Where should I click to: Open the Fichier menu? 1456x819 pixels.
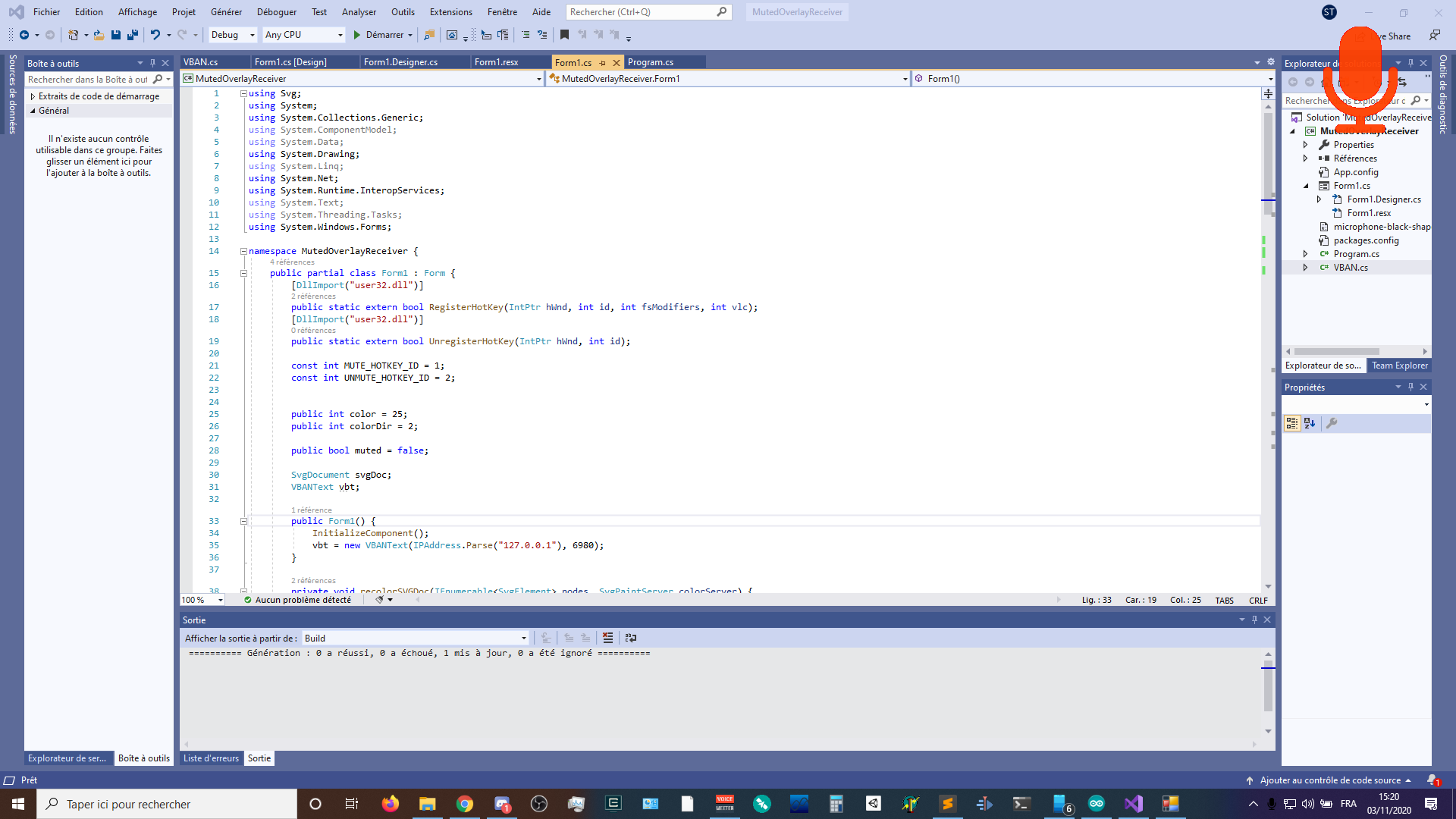coord(46,12)
